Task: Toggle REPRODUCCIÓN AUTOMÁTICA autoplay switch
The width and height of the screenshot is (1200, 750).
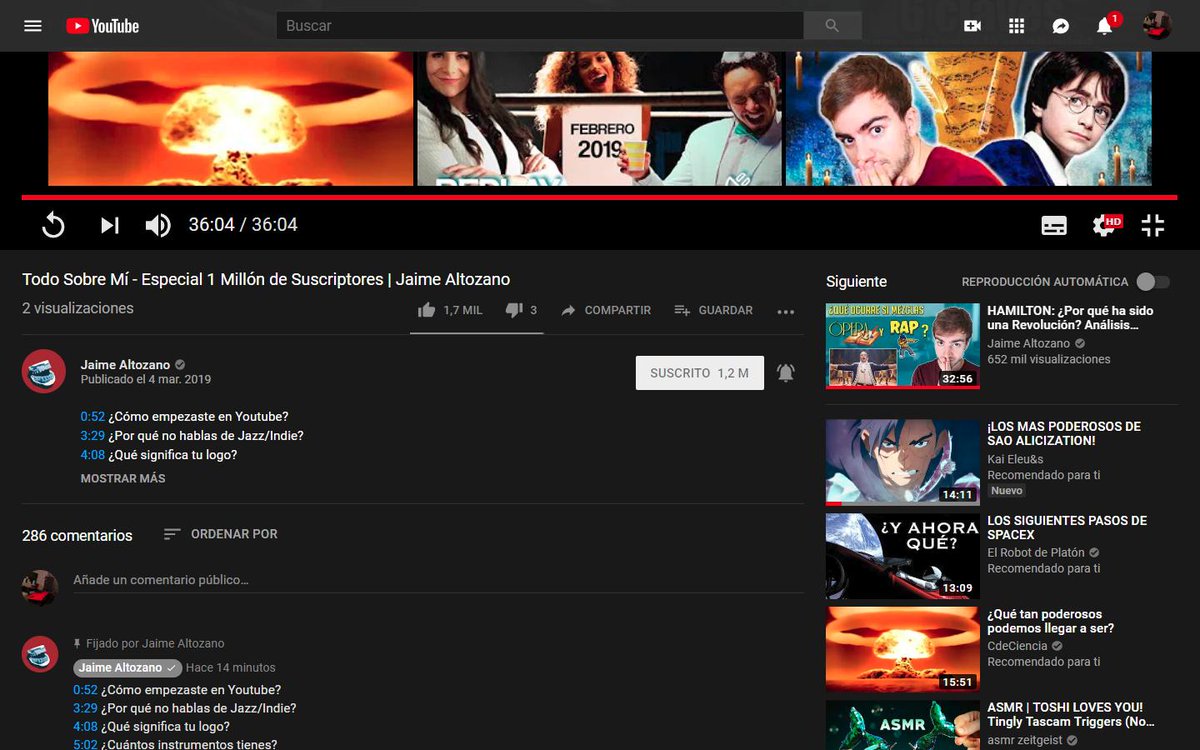Action: pos(1152,282)
